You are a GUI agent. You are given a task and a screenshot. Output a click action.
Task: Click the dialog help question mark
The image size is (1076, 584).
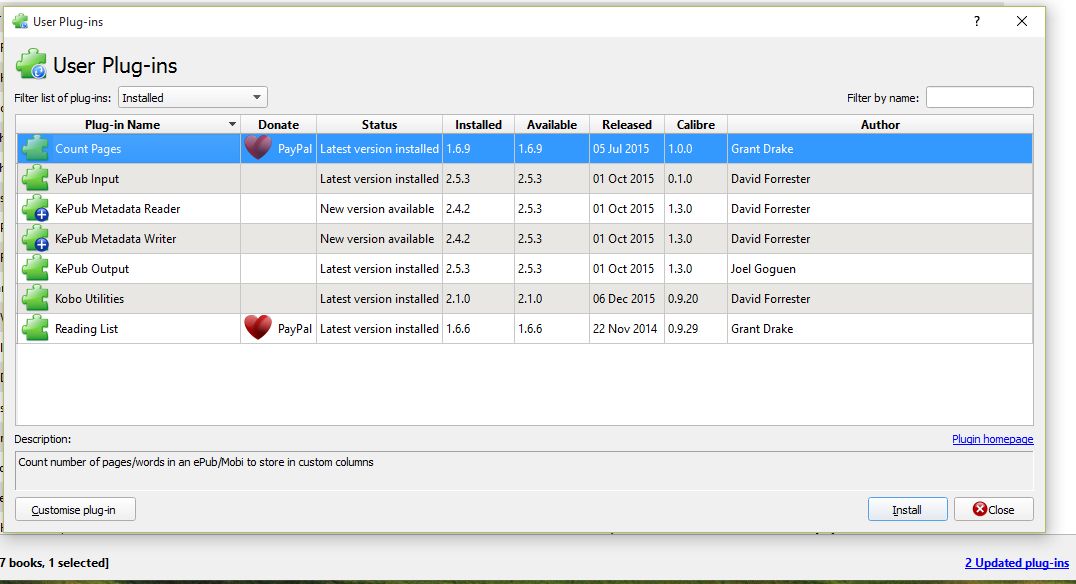976,21
